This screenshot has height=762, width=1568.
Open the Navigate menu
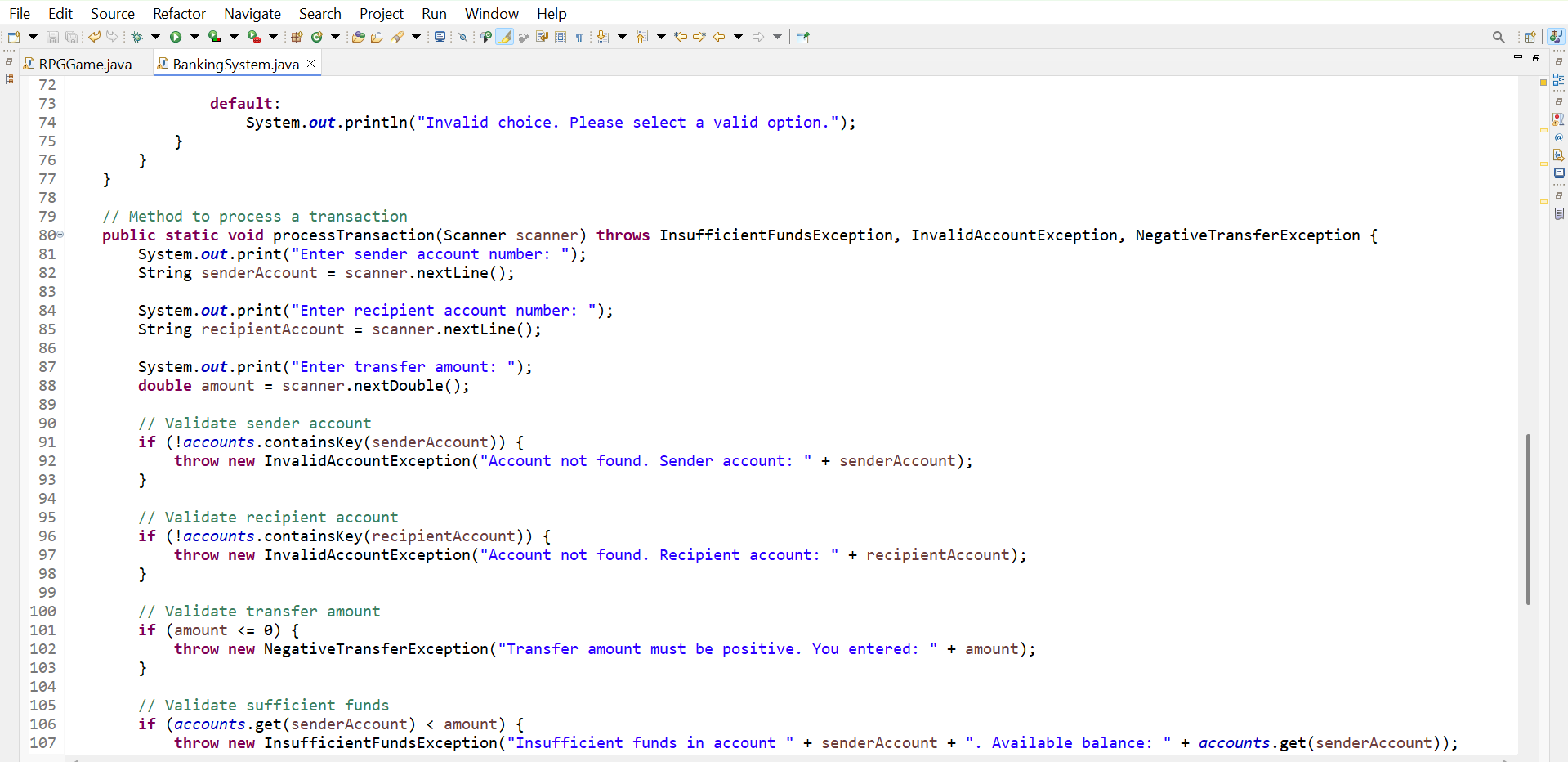[x=252, y=13]
